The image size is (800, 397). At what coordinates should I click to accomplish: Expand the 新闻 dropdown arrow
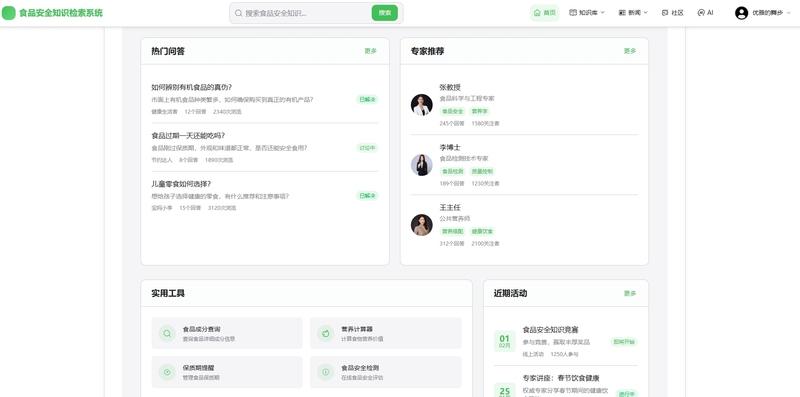pyautogui.click(x=645, y=13)
